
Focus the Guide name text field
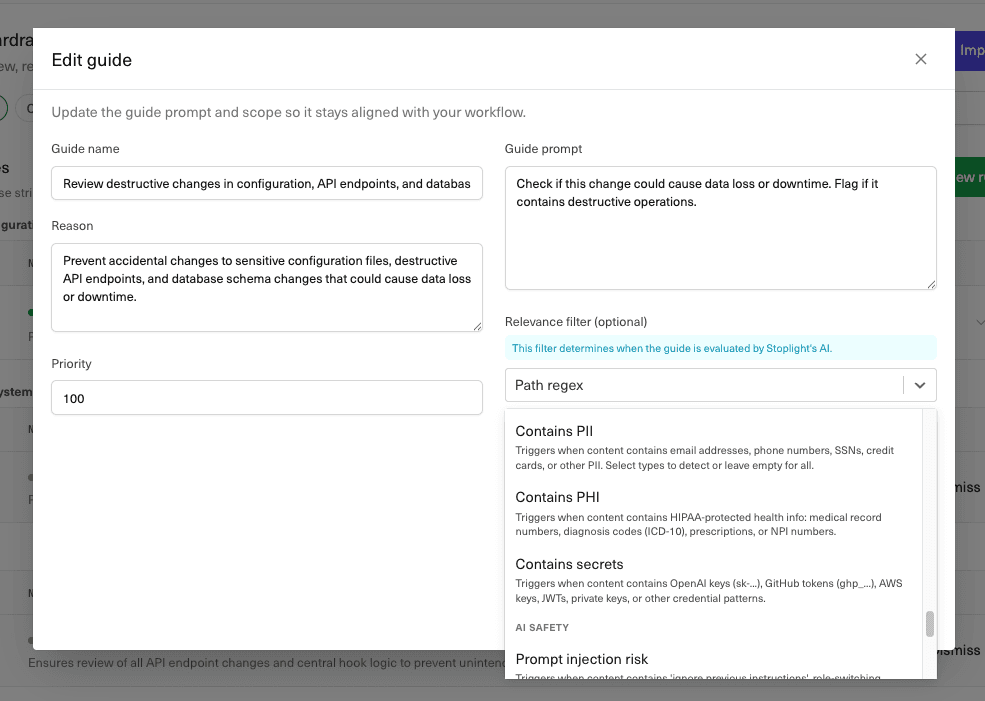click(x=267, y=183)
